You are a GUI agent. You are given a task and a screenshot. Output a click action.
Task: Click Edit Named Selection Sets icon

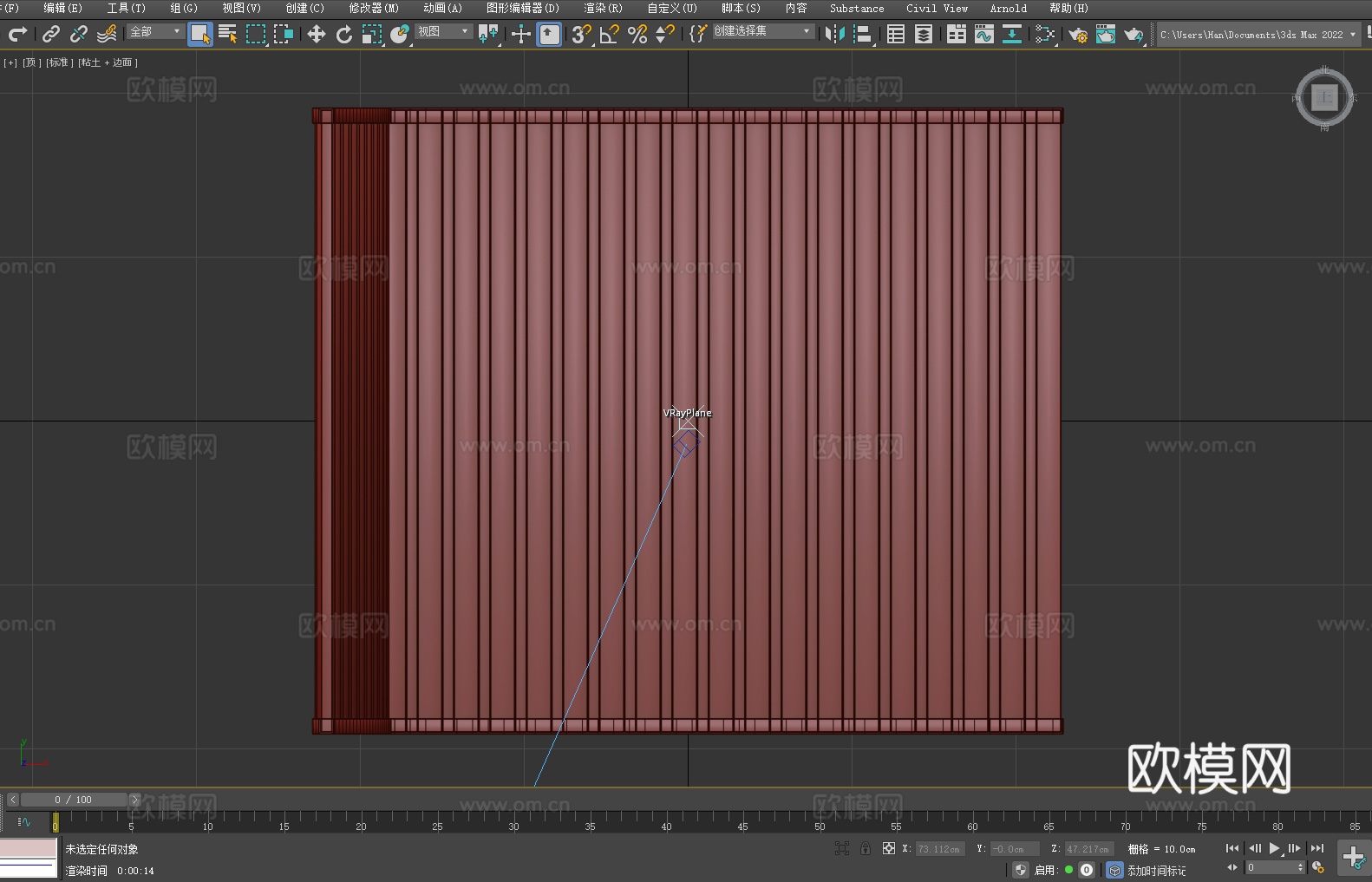click(x=698, y=34)
